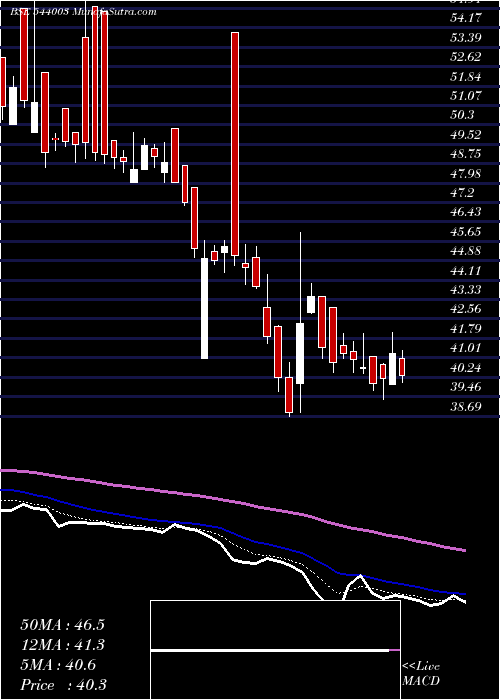Pick the 49.52 price label
This screenshot has width=500, height=700.
pos(466,135)
